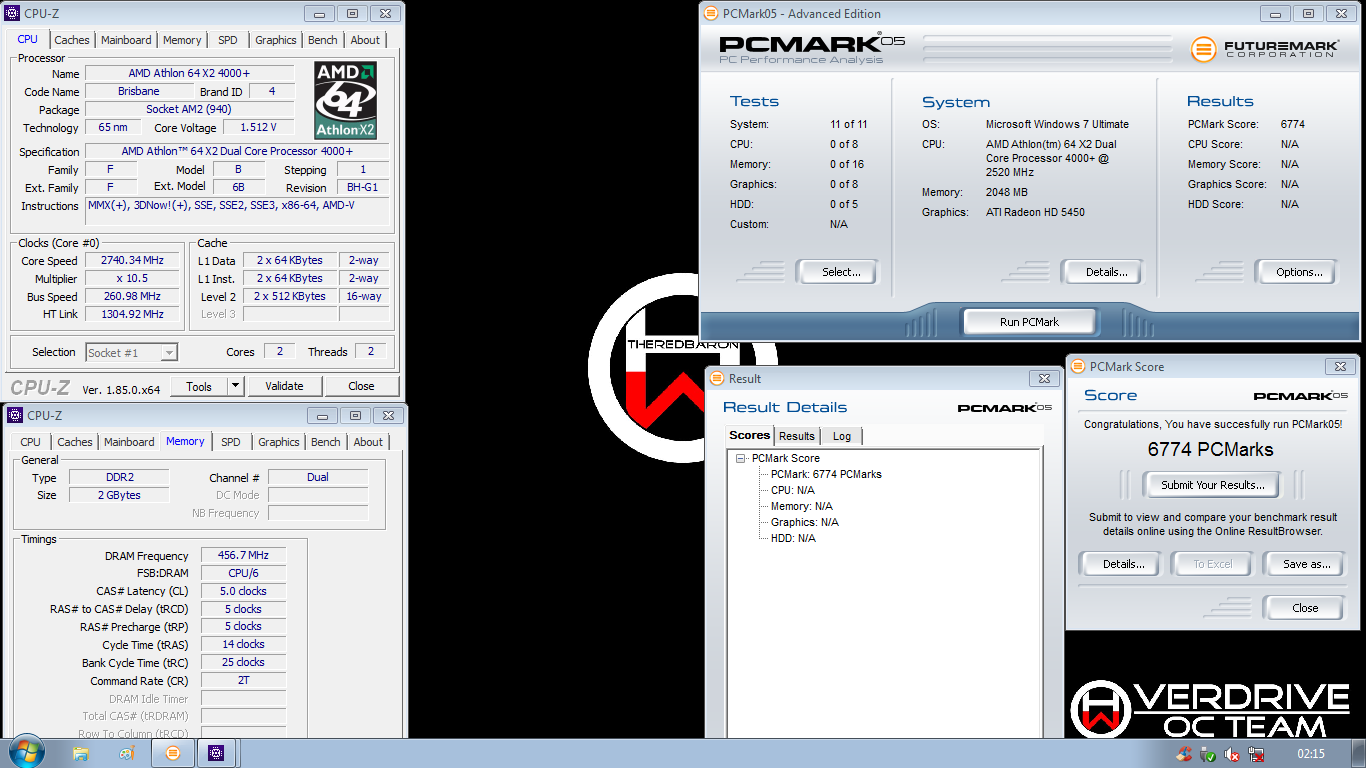Click the Tools button in CPU-Z

tap(199, 386)
